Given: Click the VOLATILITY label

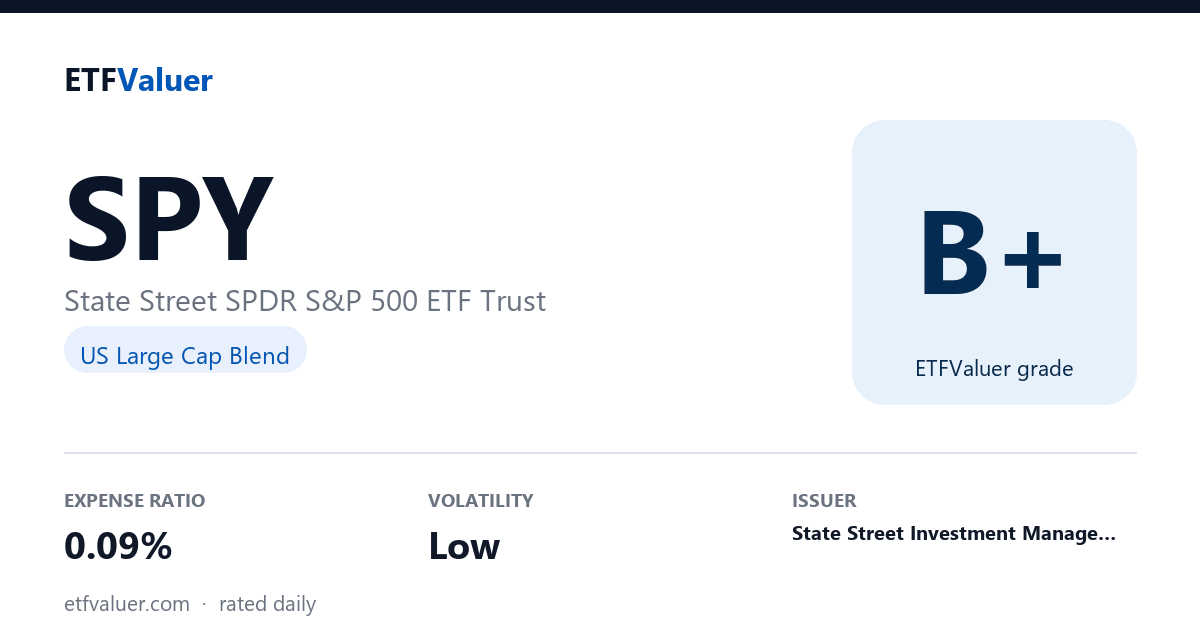Looking at the screenshot, I should pyautogui.click(x=481, y=501).
